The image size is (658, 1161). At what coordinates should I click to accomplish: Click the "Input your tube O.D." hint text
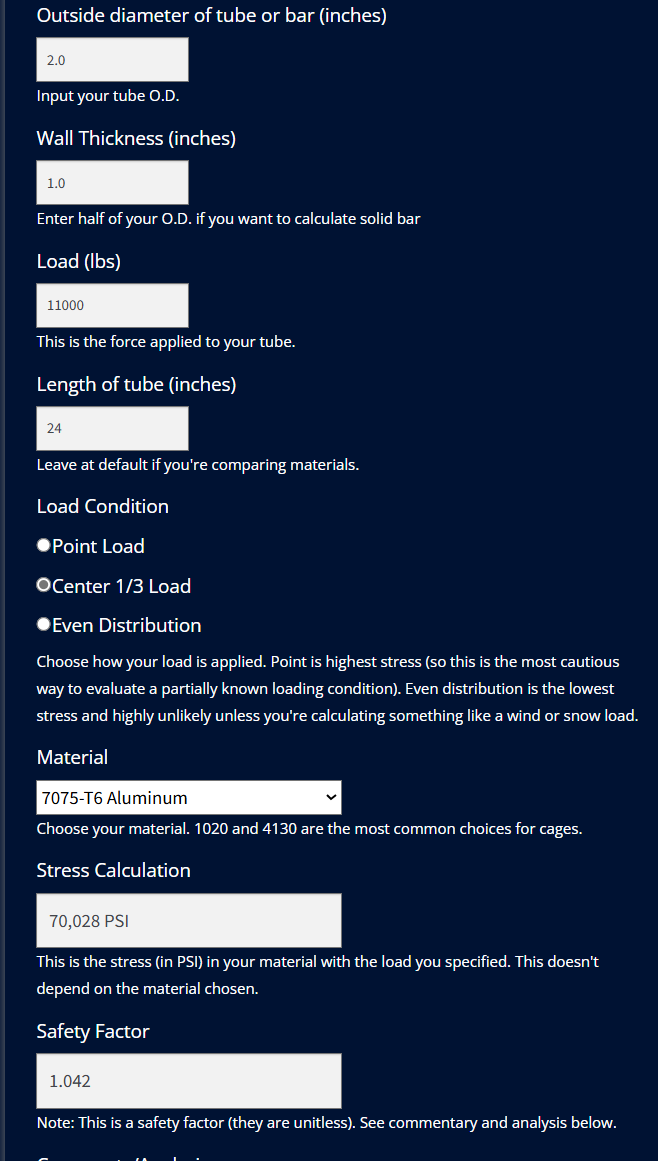tap(108, 97)
